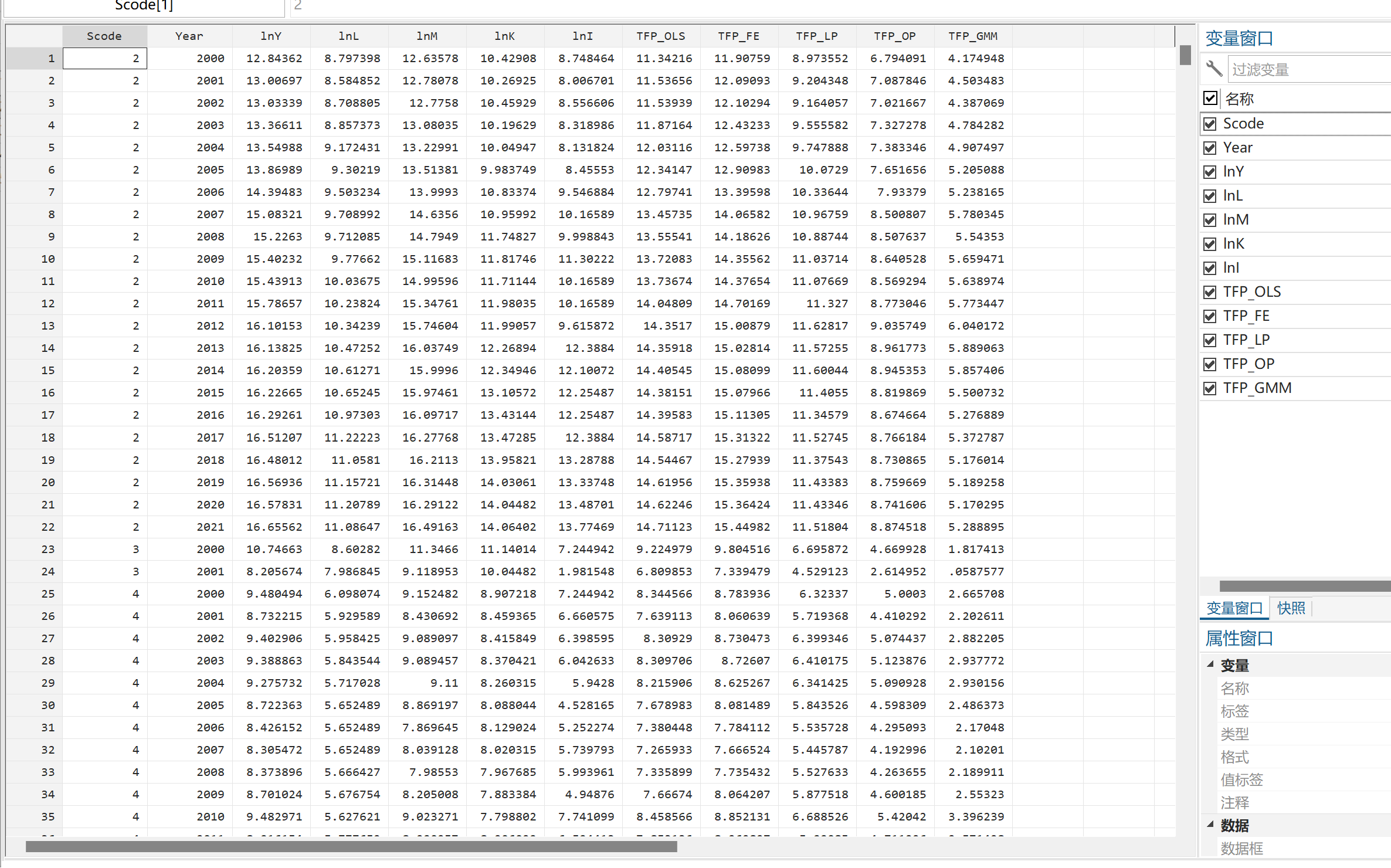
Task: Click the wrench icon beside filter box
Action: (x=1214, y=69)
